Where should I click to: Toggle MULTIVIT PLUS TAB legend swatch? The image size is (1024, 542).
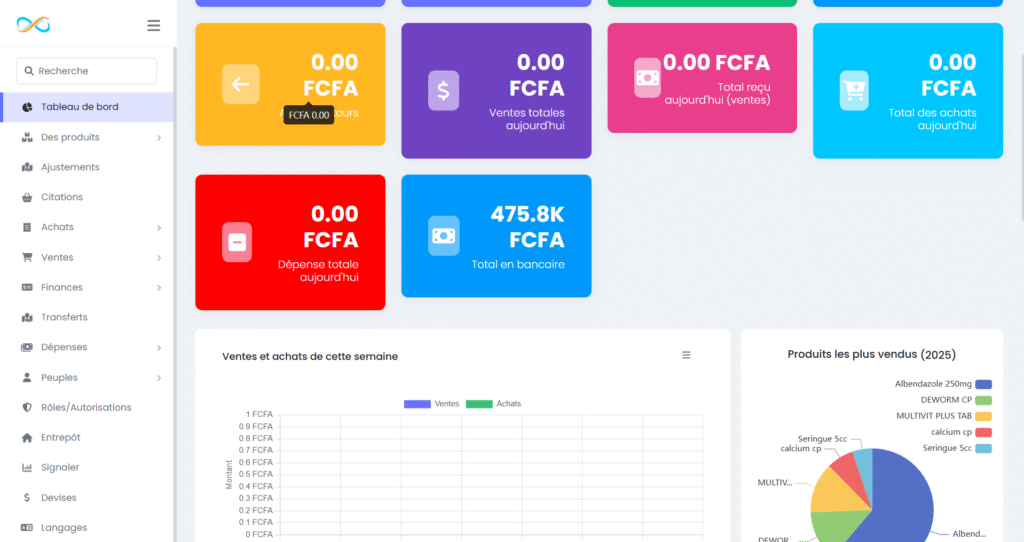pos(984,417)
